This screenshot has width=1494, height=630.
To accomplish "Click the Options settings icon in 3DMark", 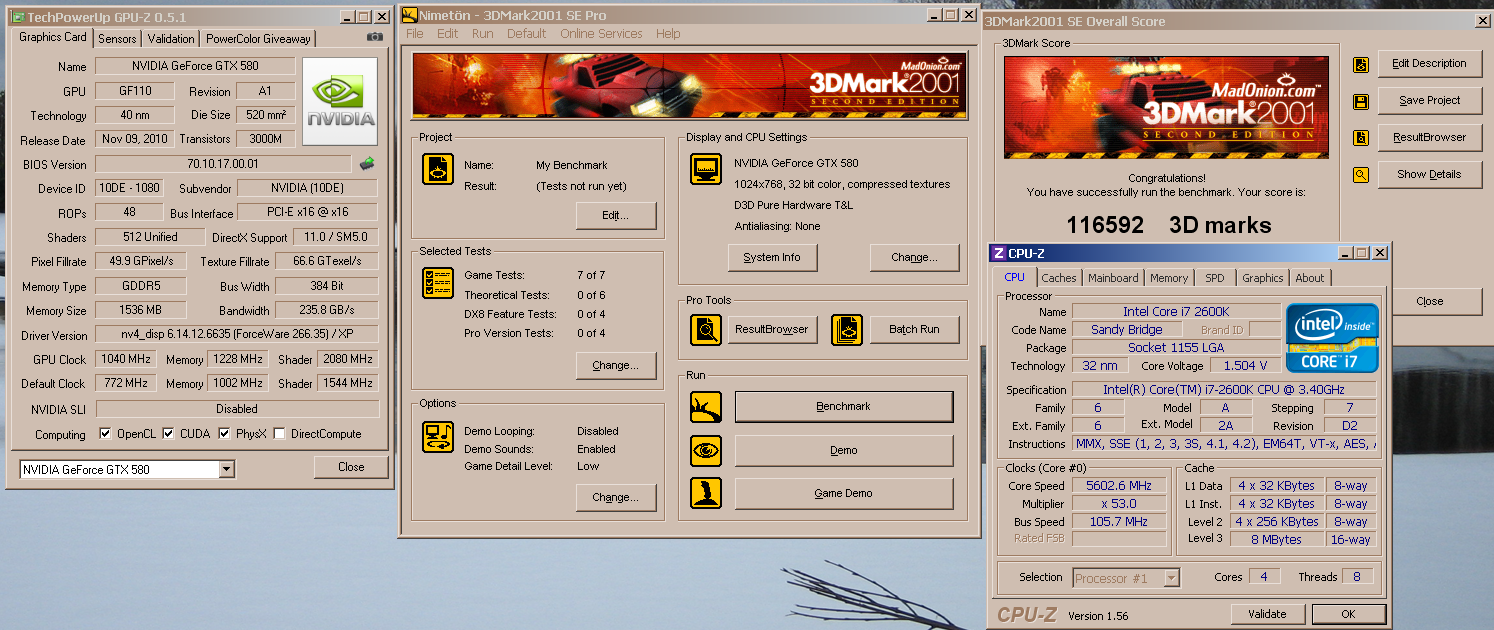I will coord(437,437).
